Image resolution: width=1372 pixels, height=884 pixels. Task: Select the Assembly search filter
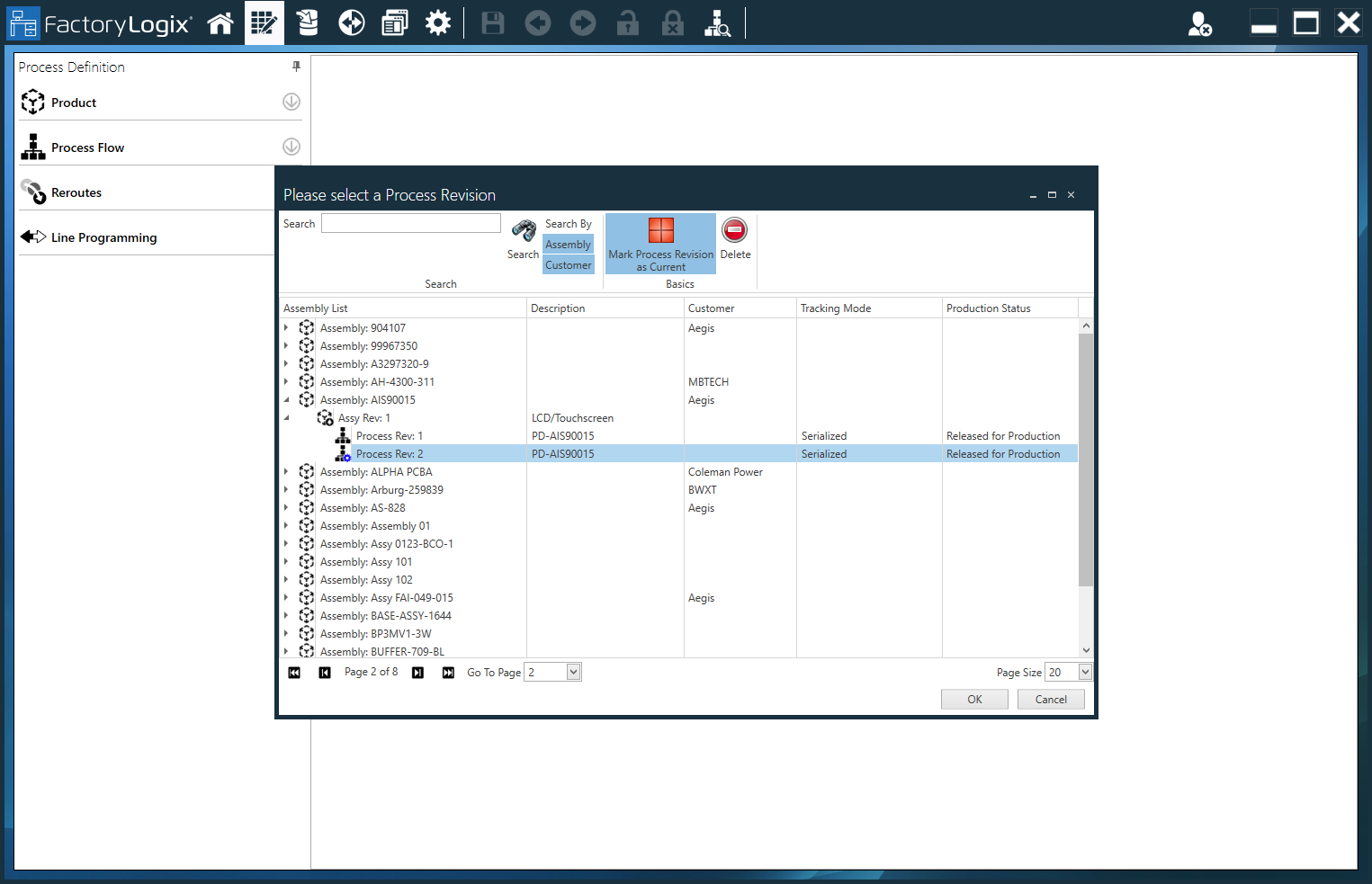568,244
